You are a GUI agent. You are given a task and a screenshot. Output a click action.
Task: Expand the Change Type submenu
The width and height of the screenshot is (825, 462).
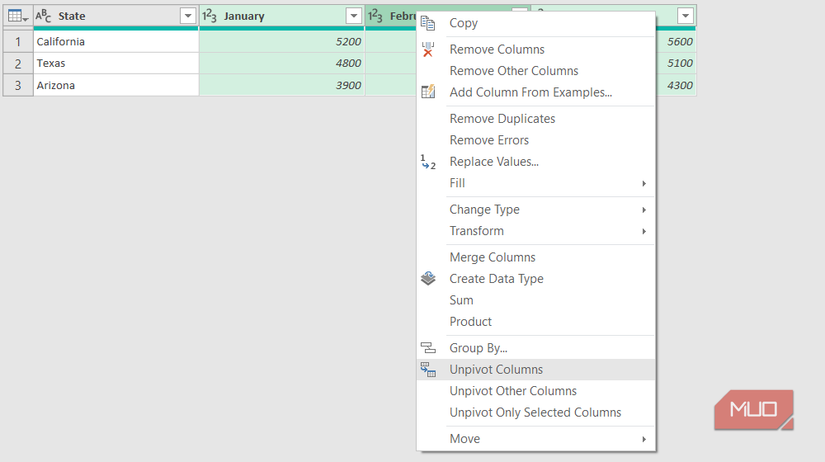[x=644, y=210]
